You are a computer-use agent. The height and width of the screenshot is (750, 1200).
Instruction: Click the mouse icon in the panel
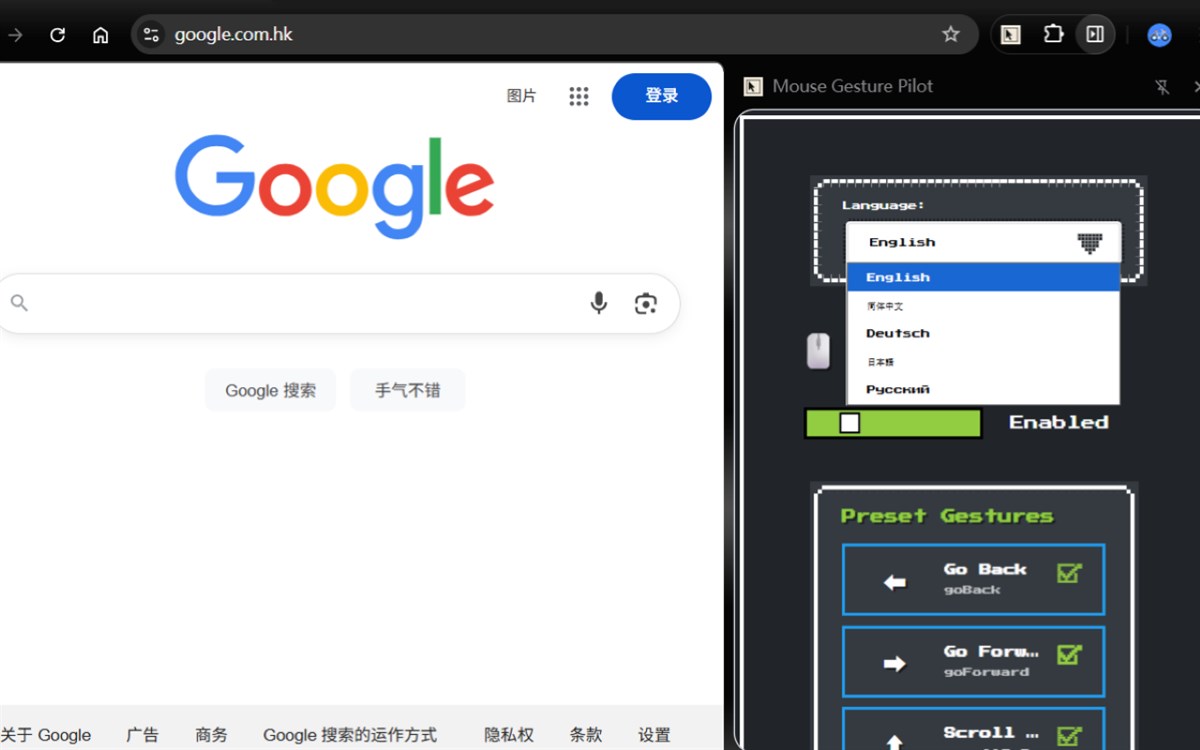pos(818,351)
